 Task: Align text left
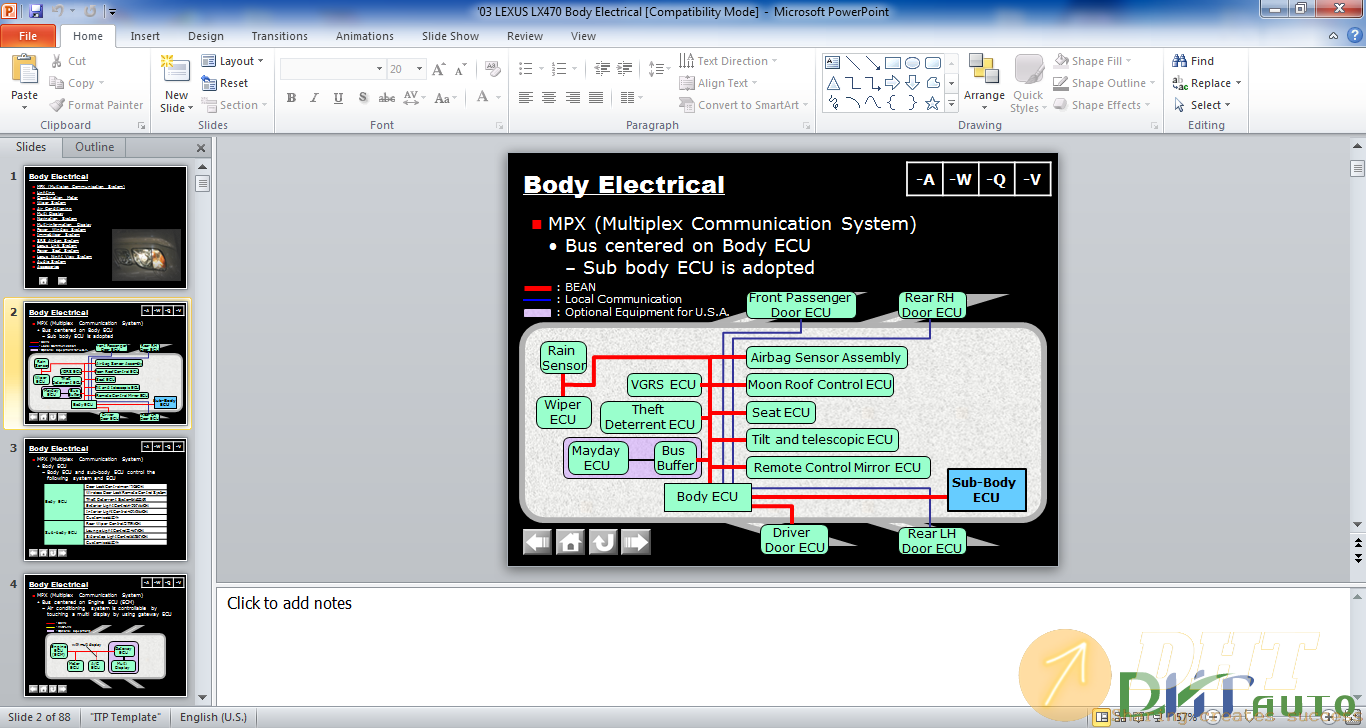(x=526, y=97)
